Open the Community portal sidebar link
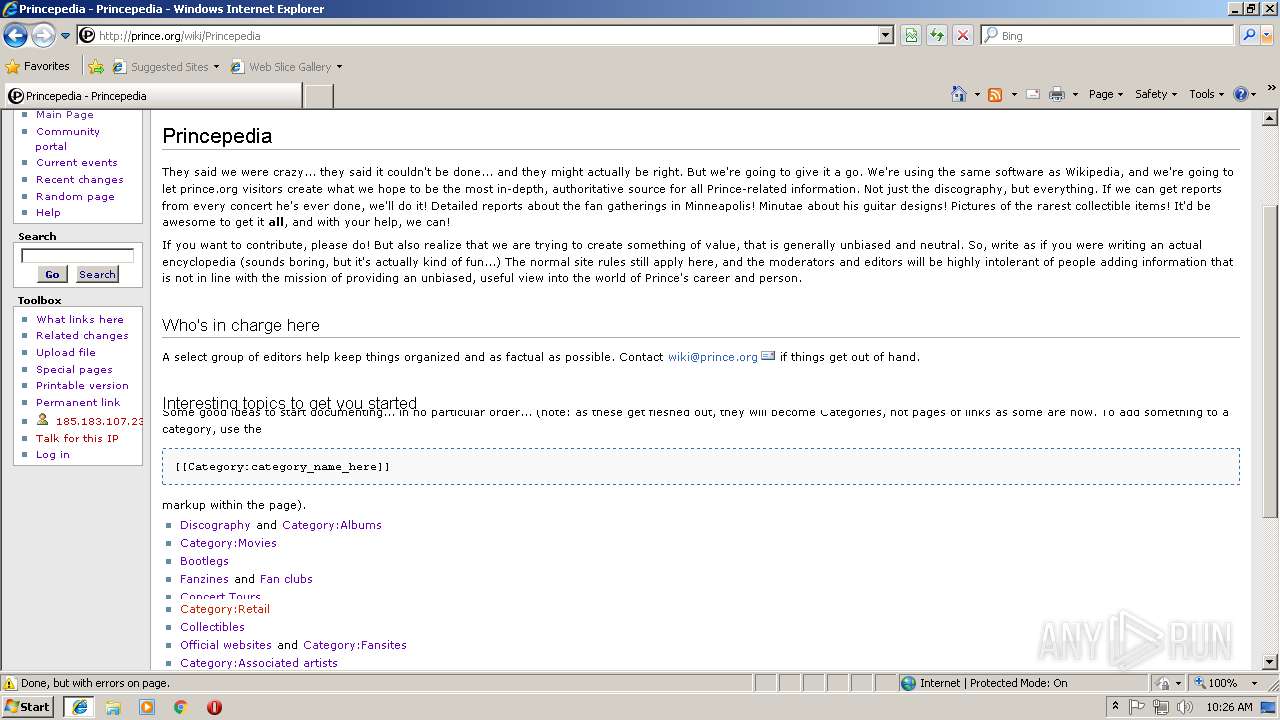This screenshot has height=720, width=1280. click(x=67, y=139)
